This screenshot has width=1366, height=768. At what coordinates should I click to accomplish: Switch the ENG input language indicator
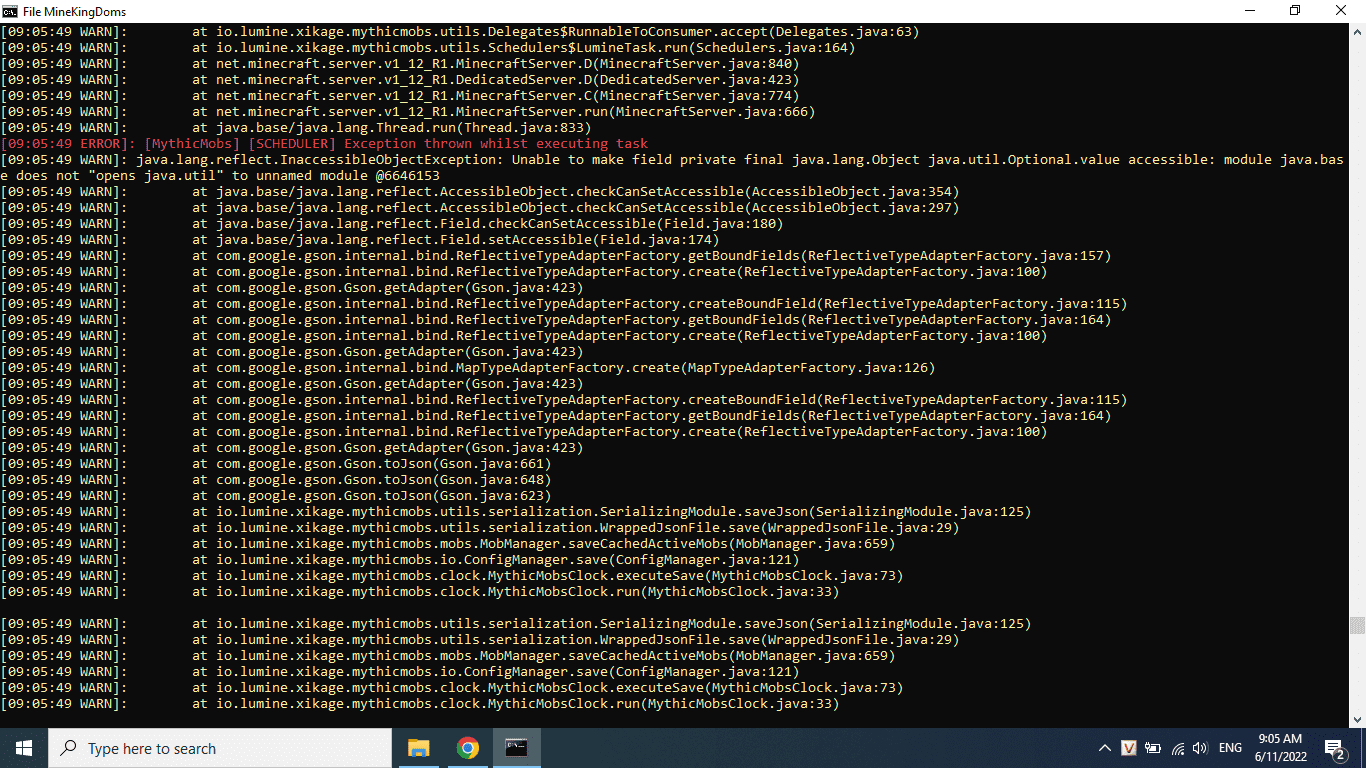coord(1230,748)
